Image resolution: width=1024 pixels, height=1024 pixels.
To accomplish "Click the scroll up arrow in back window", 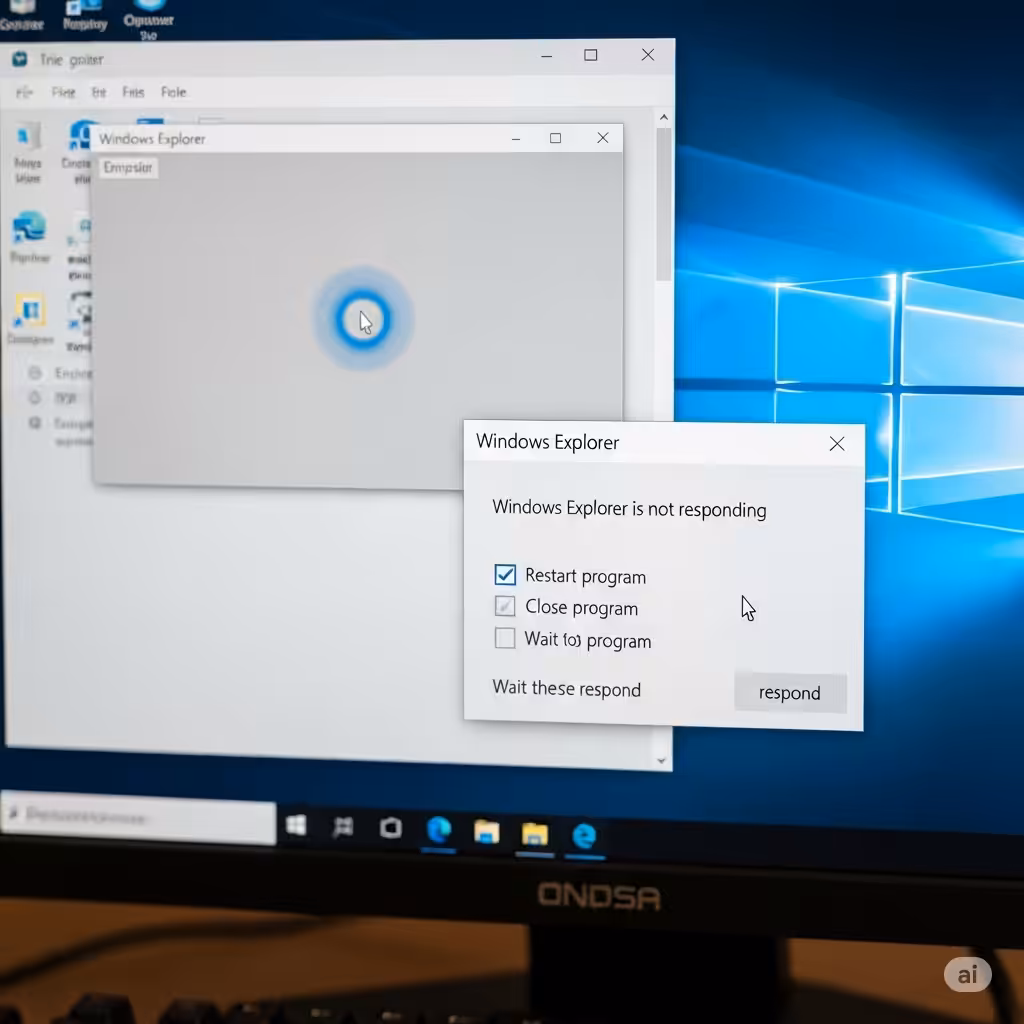I will tap(664, 118).
